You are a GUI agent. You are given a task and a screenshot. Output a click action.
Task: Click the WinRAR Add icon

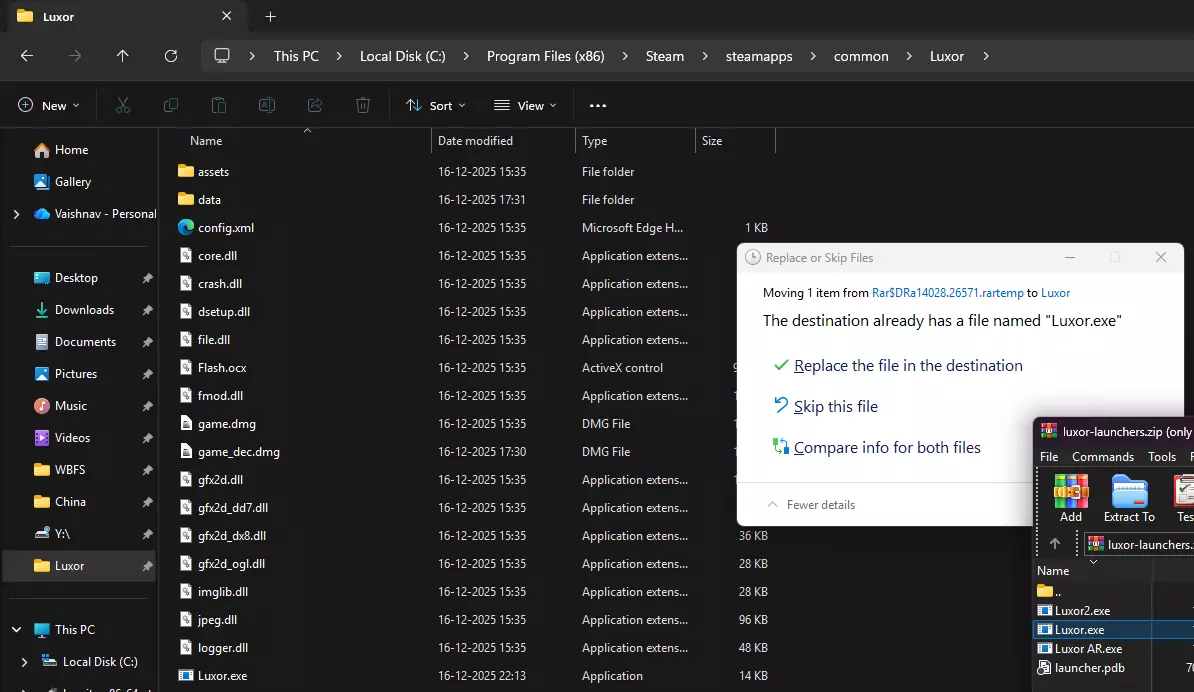1071,498
